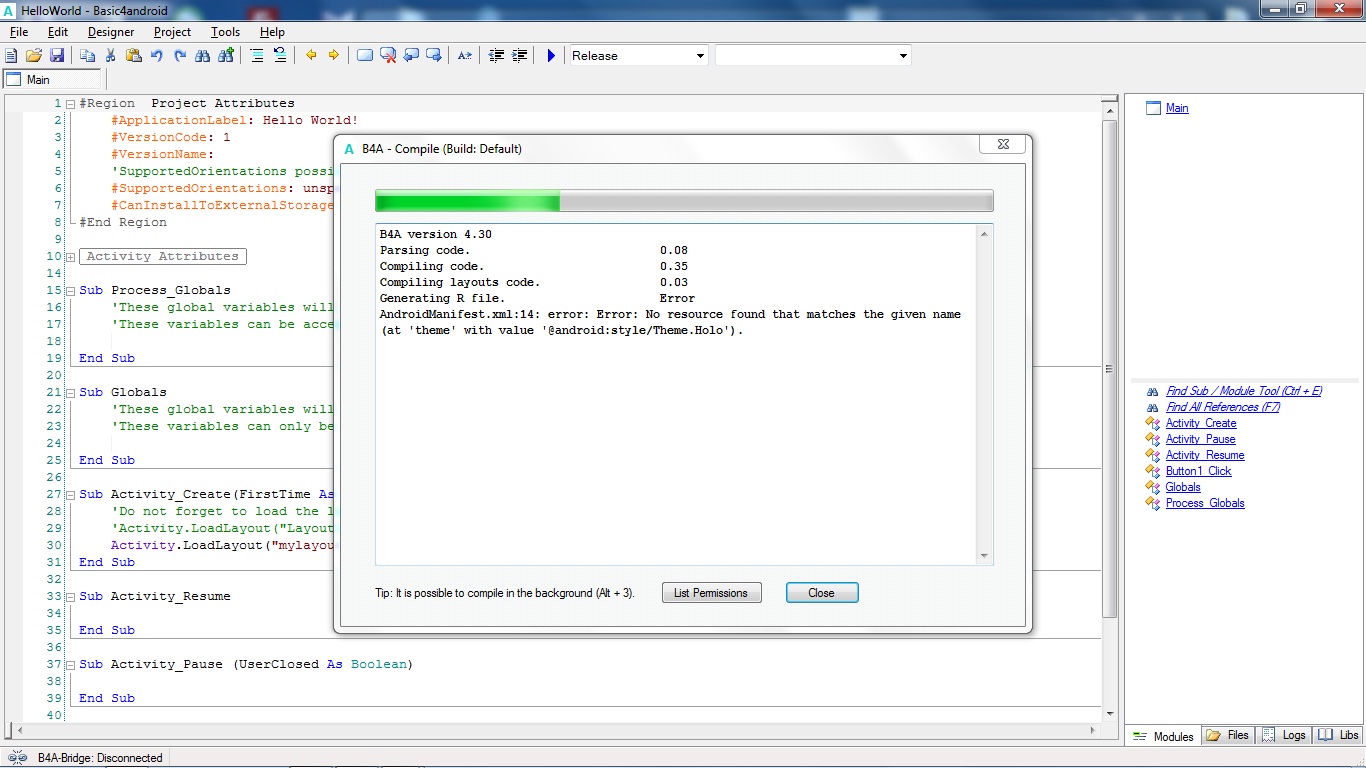This screenshot has height=768, width=1366.
Task: Navigate backward with the yellow left arrow
Action: tap(311, 56)
